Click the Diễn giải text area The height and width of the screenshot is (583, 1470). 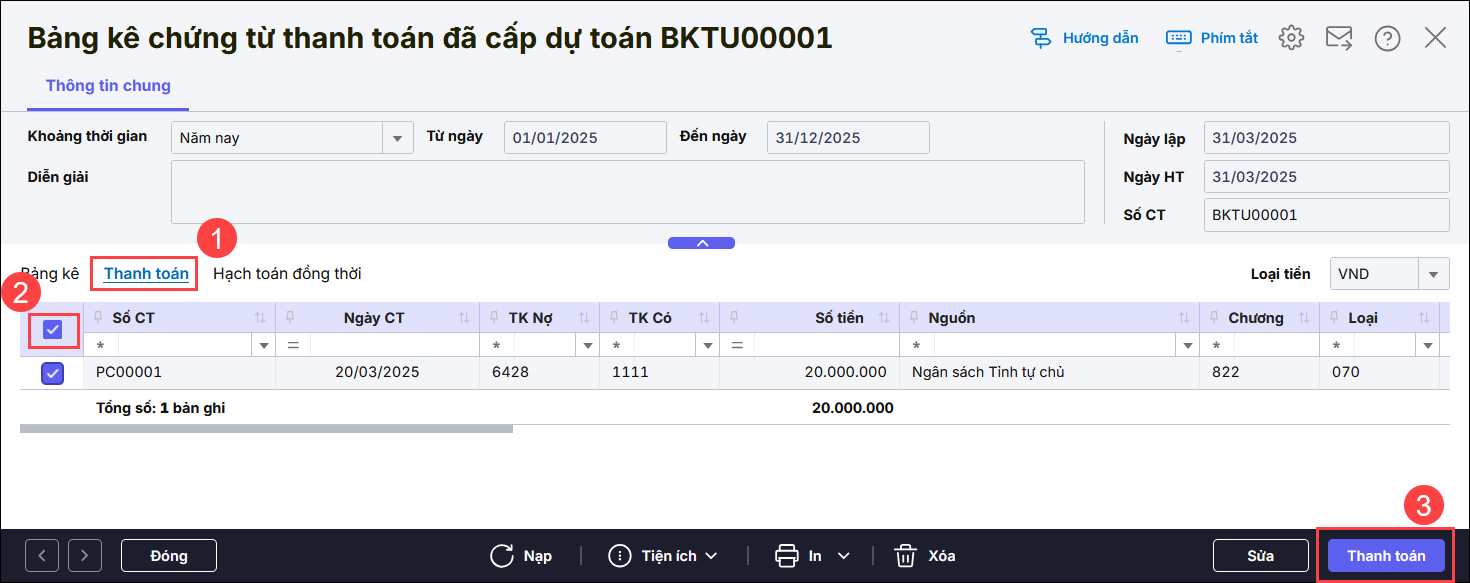[628, 192]
